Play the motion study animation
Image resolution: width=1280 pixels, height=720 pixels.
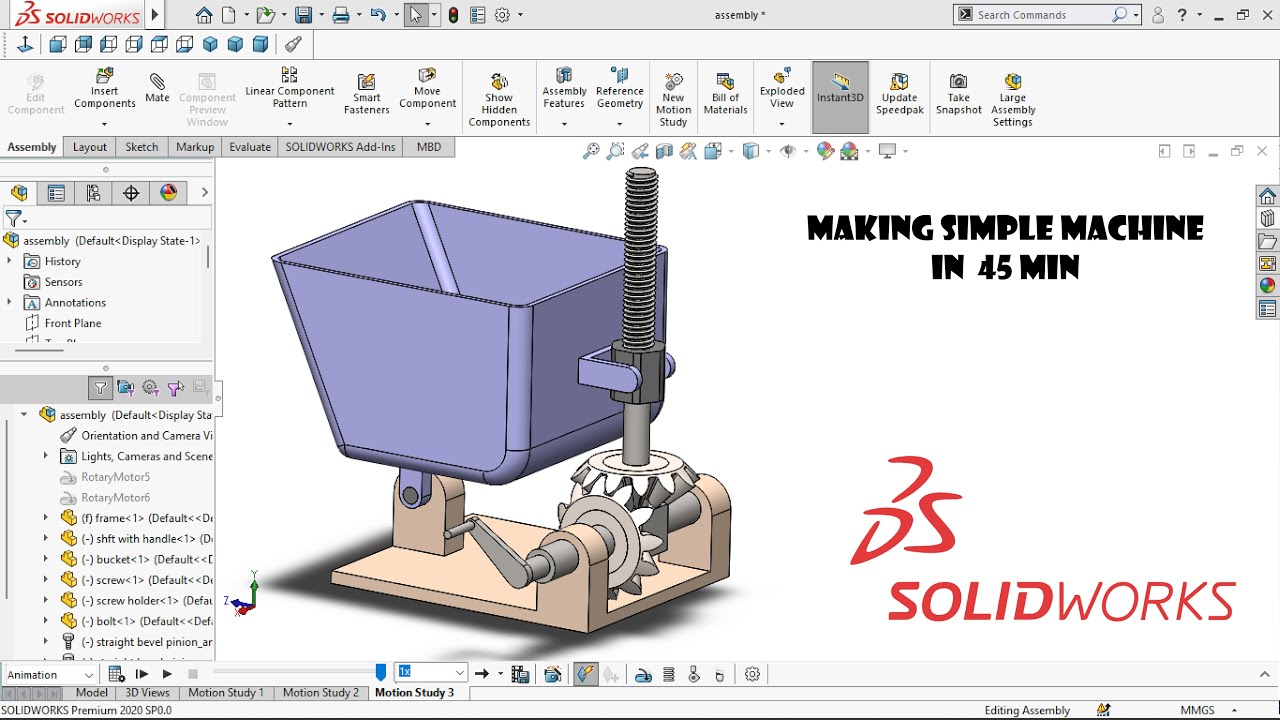167,674
